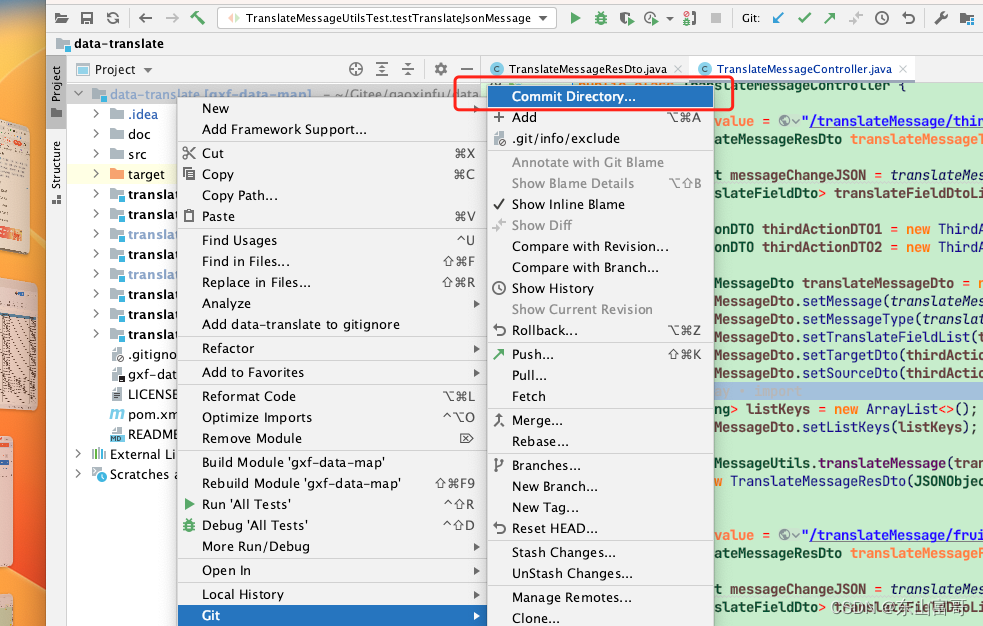The height and width of the screenshot is (626, 983).
Task: Select Pull... in Git submenu
Action: (601, 375)
